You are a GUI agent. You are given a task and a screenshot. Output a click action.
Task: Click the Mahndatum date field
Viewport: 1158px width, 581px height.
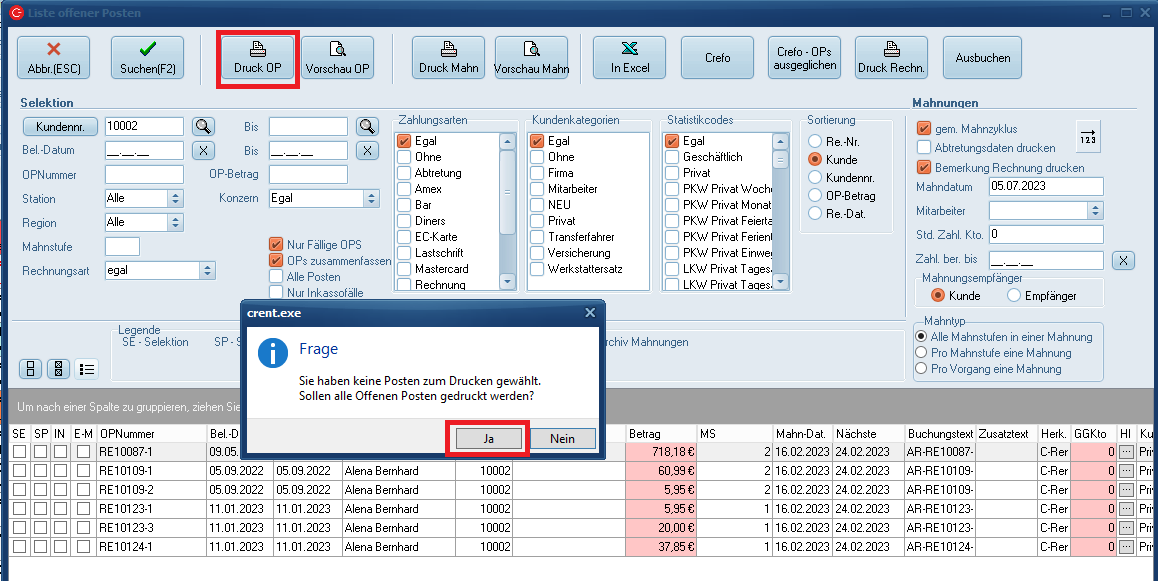[x=1045, y=187]
